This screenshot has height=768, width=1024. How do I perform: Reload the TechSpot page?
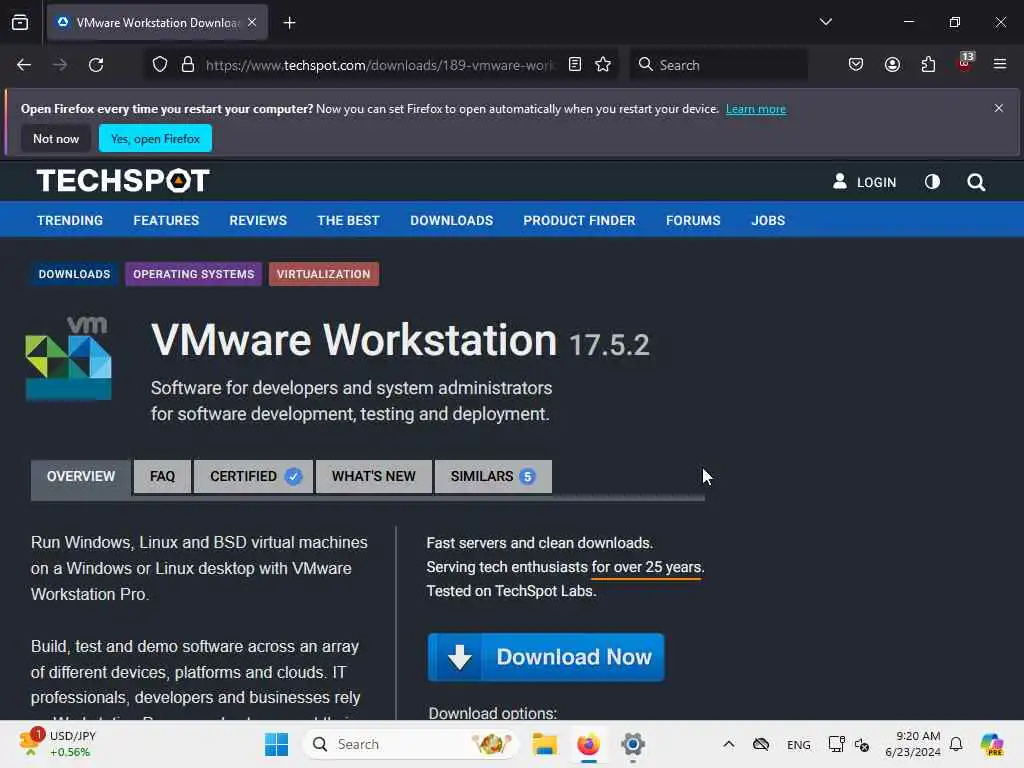pos(96,65)
